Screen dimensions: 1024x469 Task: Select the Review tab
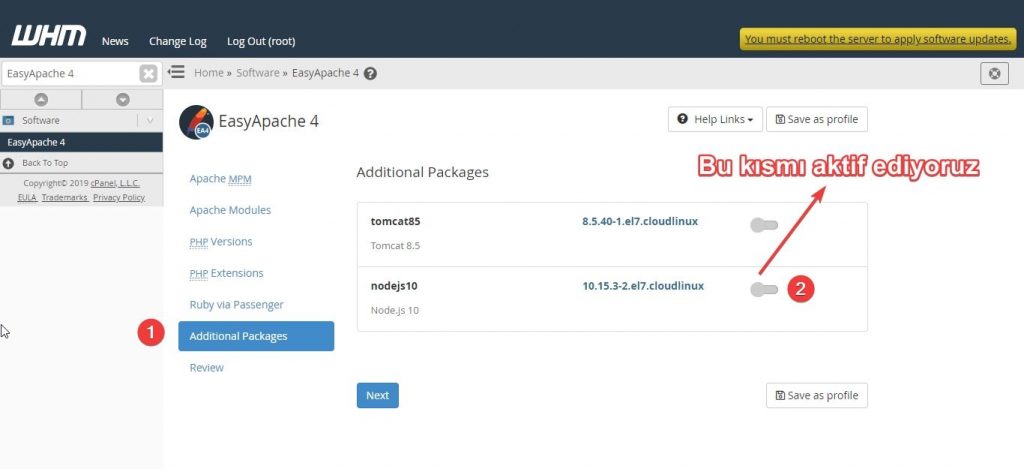(x=206, y=368)
